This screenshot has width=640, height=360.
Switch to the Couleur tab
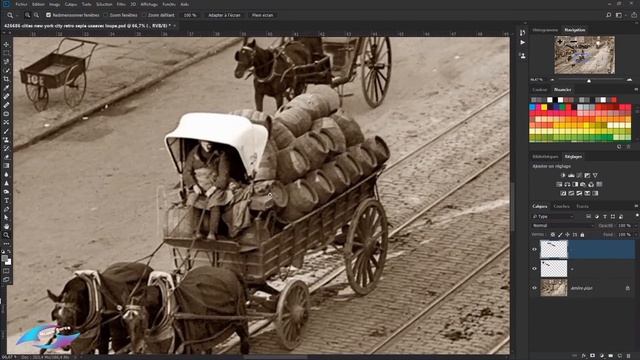click(x=540, y=90)
